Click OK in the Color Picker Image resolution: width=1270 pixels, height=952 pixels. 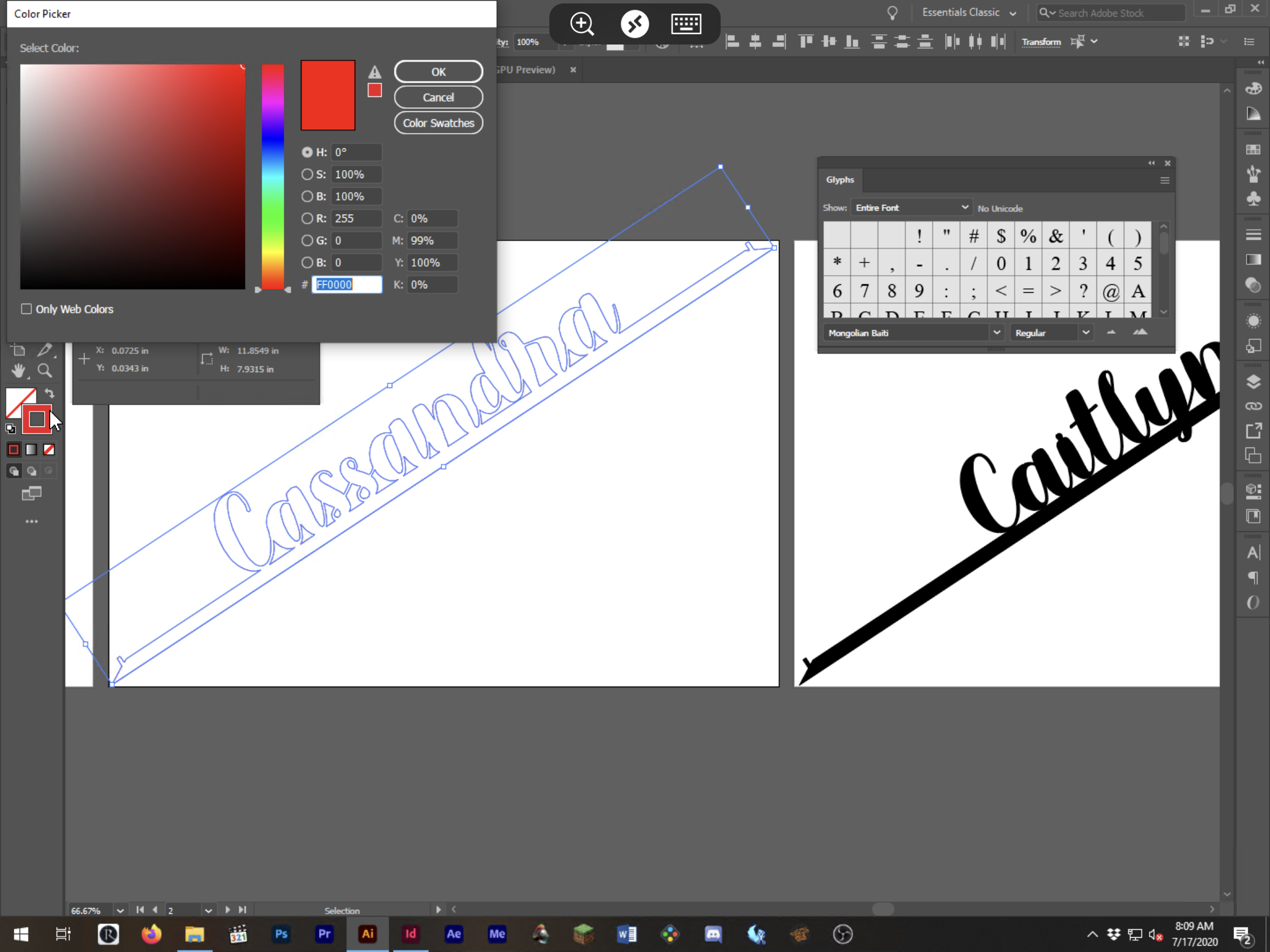(438, 72)
